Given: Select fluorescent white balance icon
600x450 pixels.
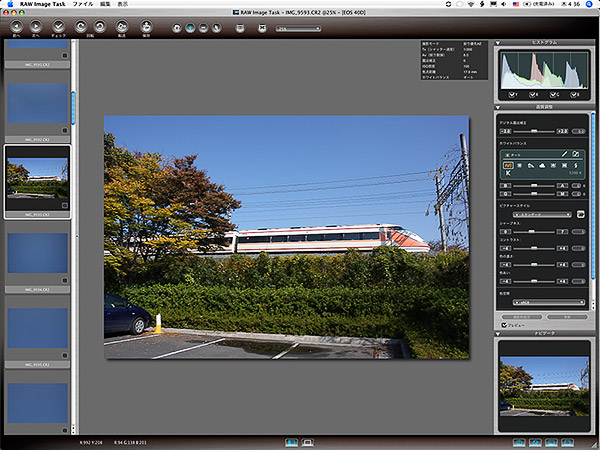Looking at the screenshot, I should (x=564, y=165).
